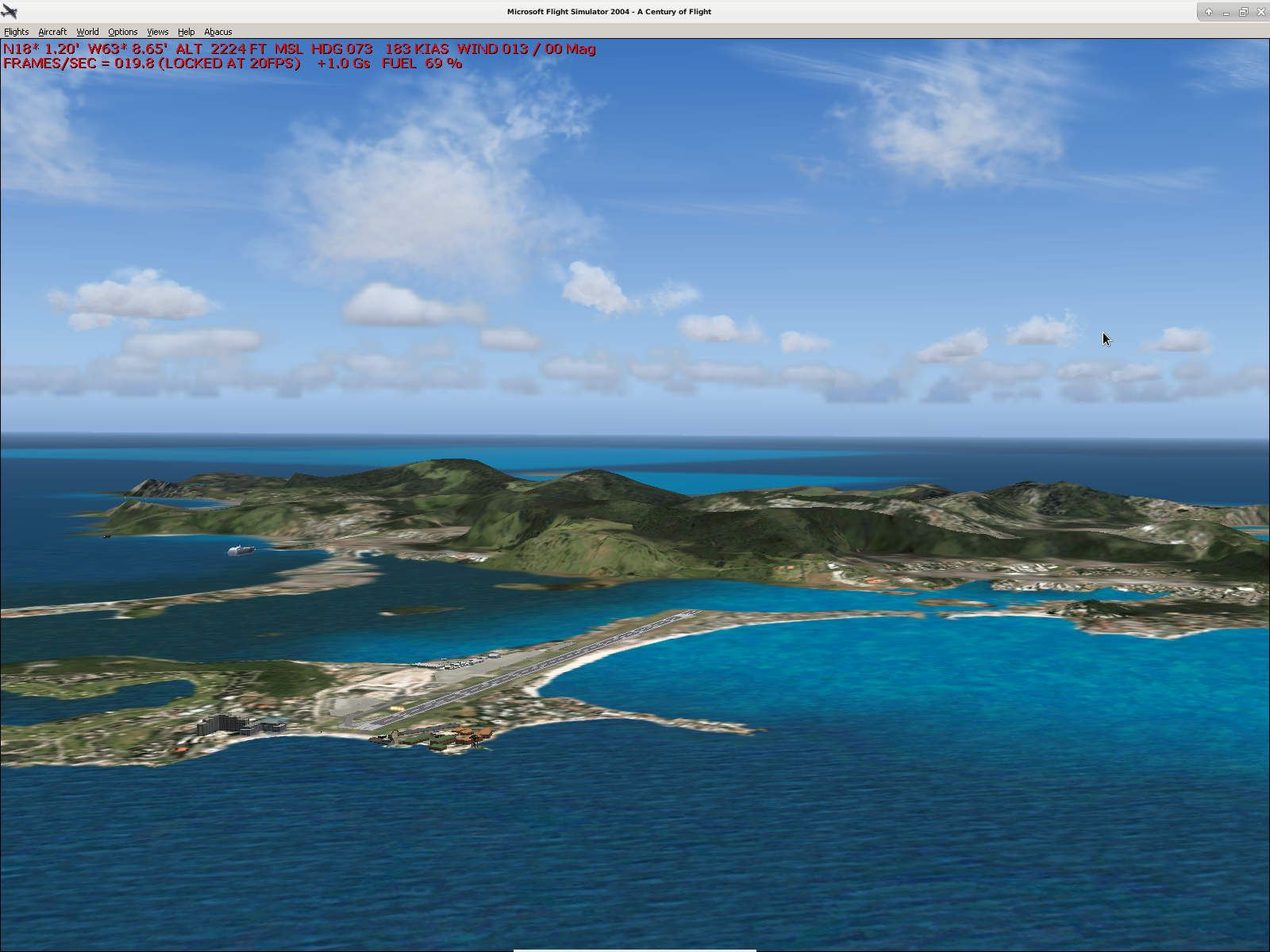Expand the Options menu
This screenshot has height=952, width=1270.
coord(123,32)
